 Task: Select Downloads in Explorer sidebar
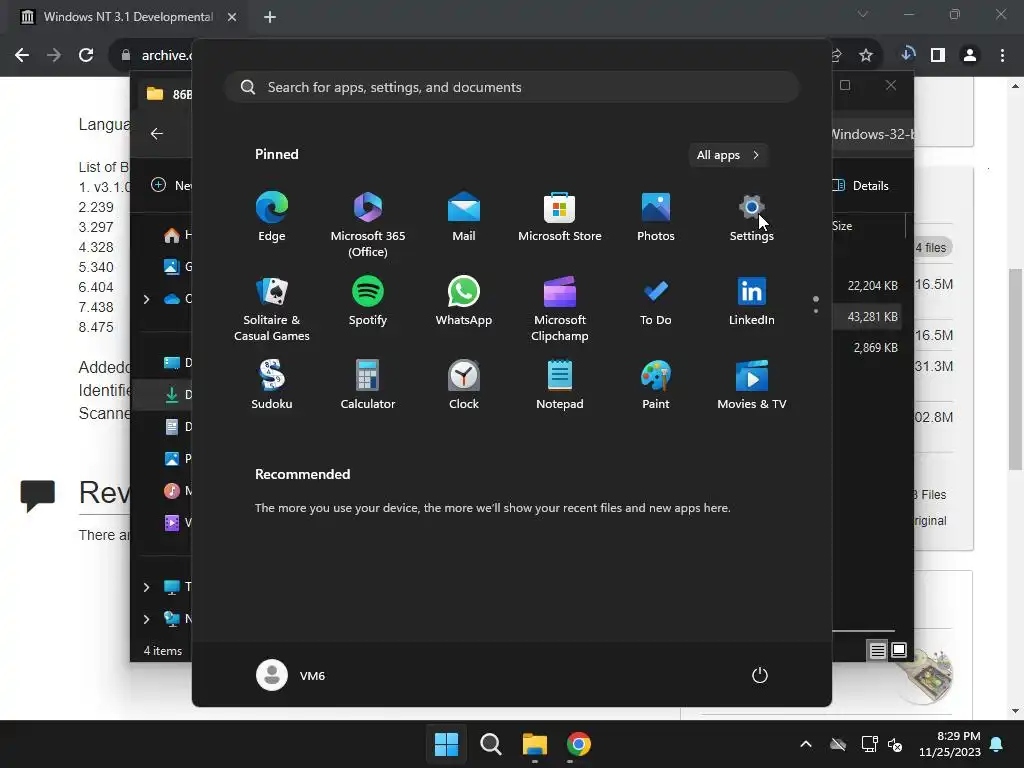click(x=163, y=394)
